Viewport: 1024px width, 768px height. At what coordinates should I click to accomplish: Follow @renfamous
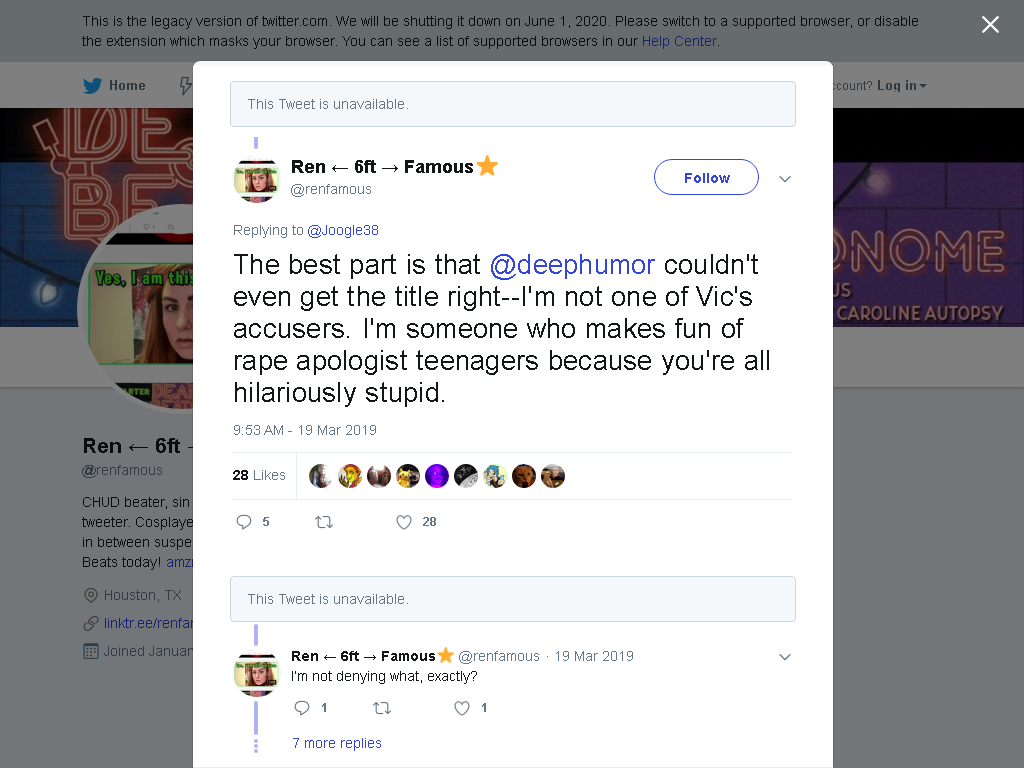706,177
